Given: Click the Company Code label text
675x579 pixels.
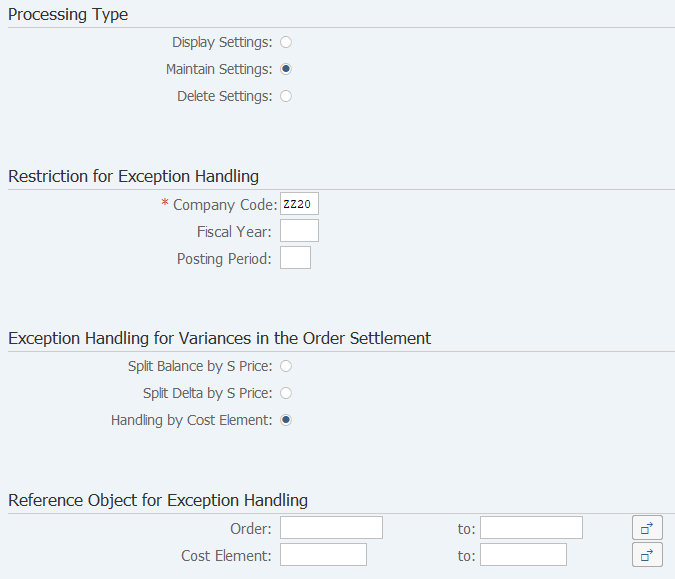Looking at the screenshot, I should coord(225,205).
